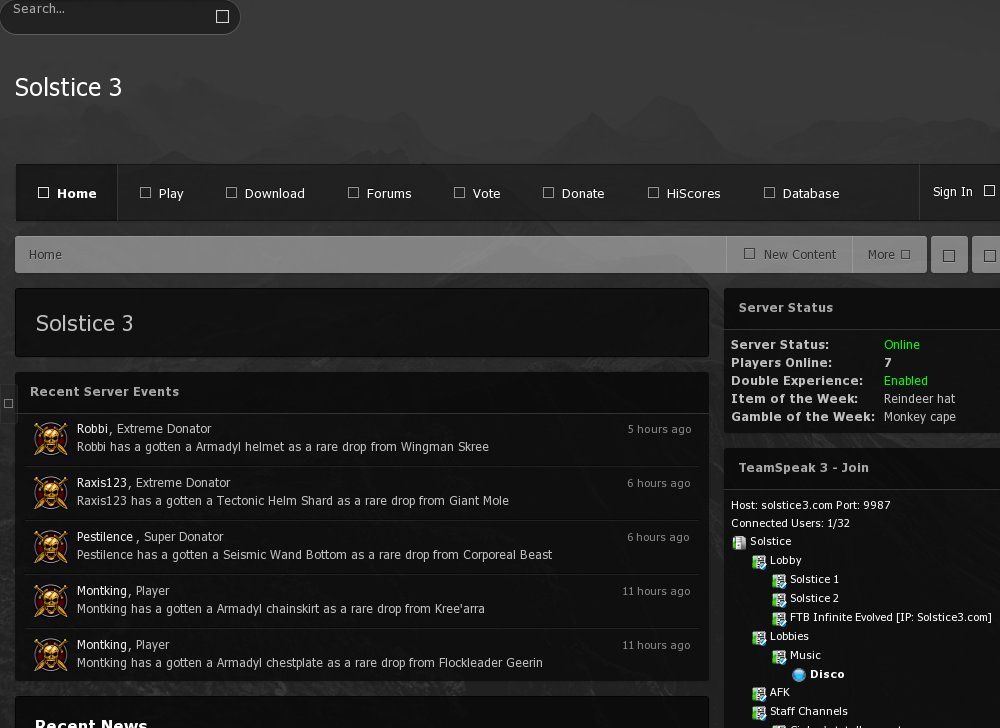
Task: Click the Disco channel user icon
Action: [x=799, y=675]
